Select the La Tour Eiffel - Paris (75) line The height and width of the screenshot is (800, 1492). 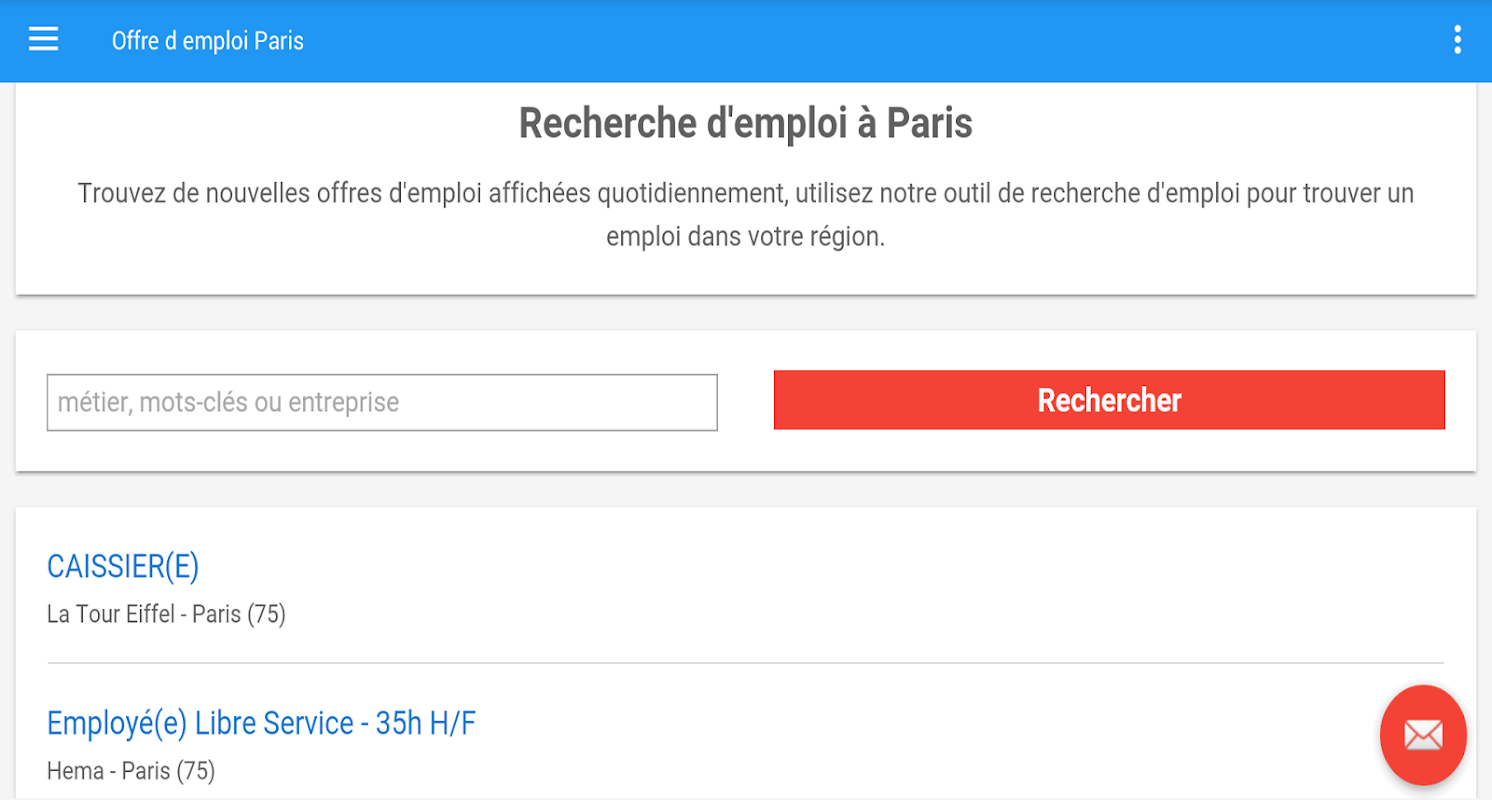click(166, 614)
